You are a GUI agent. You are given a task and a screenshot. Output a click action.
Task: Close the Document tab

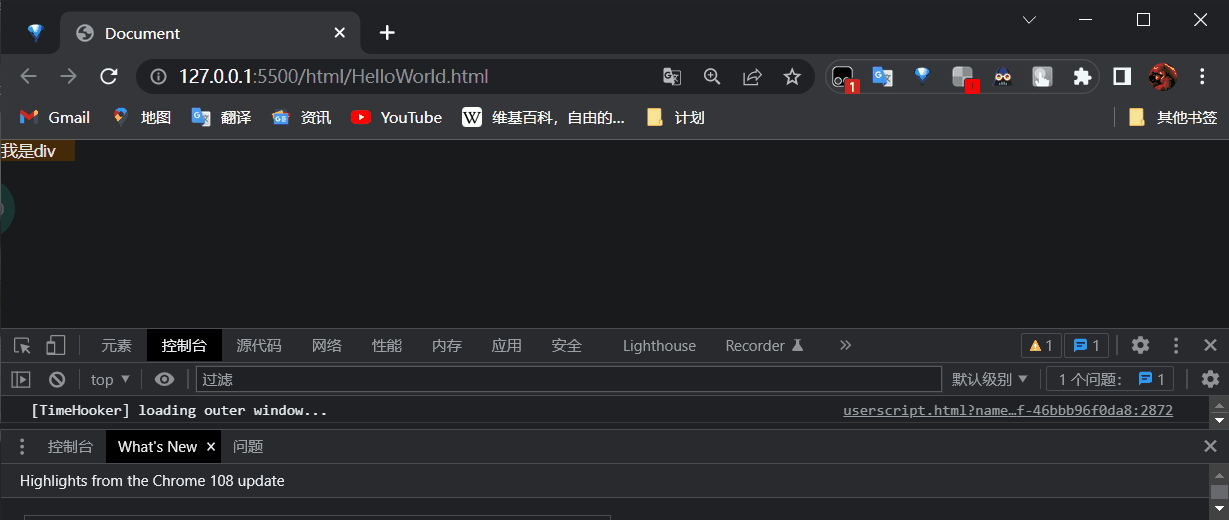[x=340, y=33]
